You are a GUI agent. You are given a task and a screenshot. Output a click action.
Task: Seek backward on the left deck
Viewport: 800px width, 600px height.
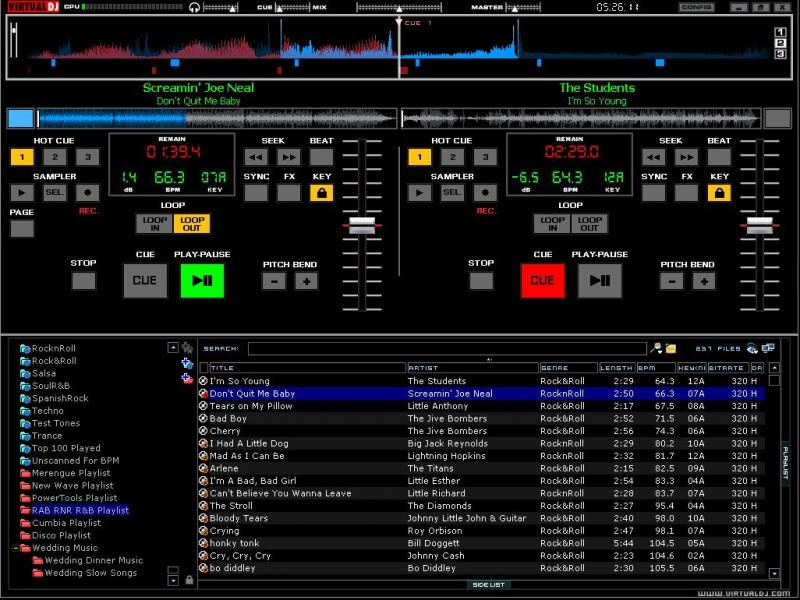tap(256, 157)
